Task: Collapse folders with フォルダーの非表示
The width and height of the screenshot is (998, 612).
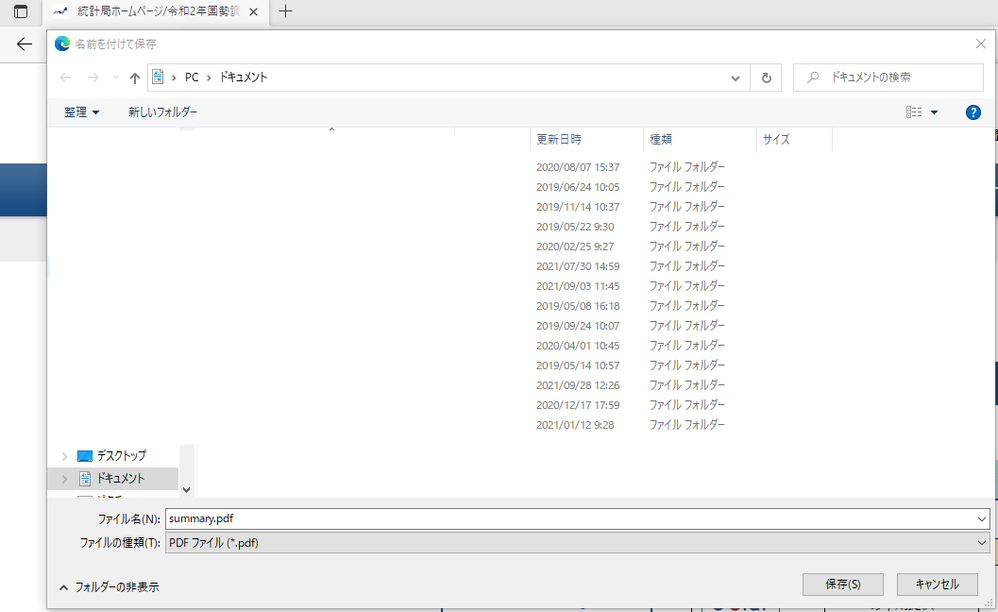Action: 109,587
